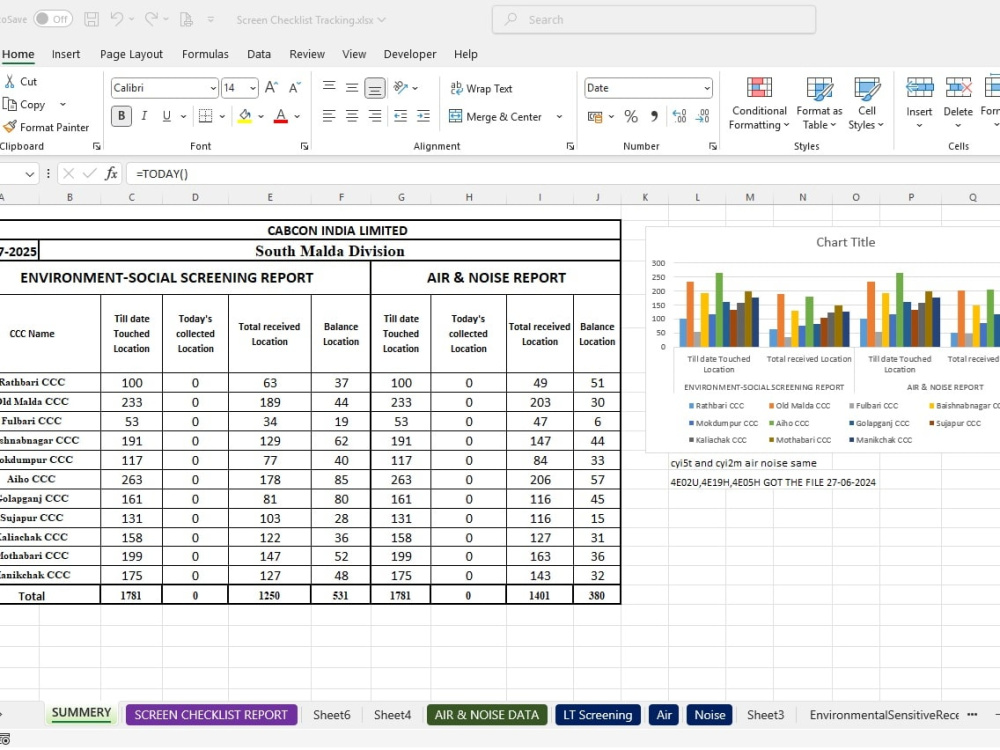Click the Percent Style icon
The height and width of the screenshot is (750, 1000).
pos(631,116)
